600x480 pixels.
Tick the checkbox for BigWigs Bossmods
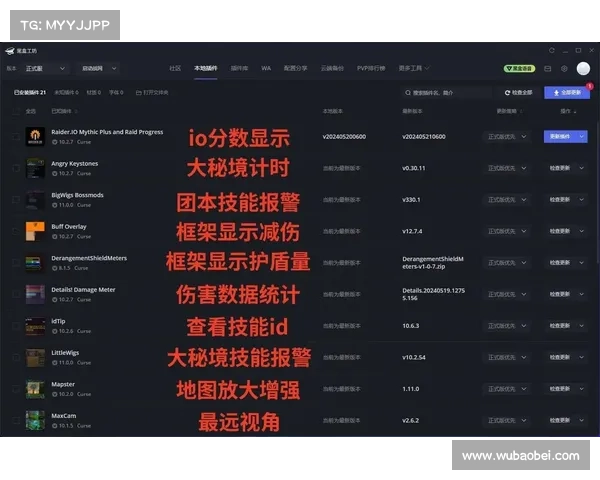[15, 200]
